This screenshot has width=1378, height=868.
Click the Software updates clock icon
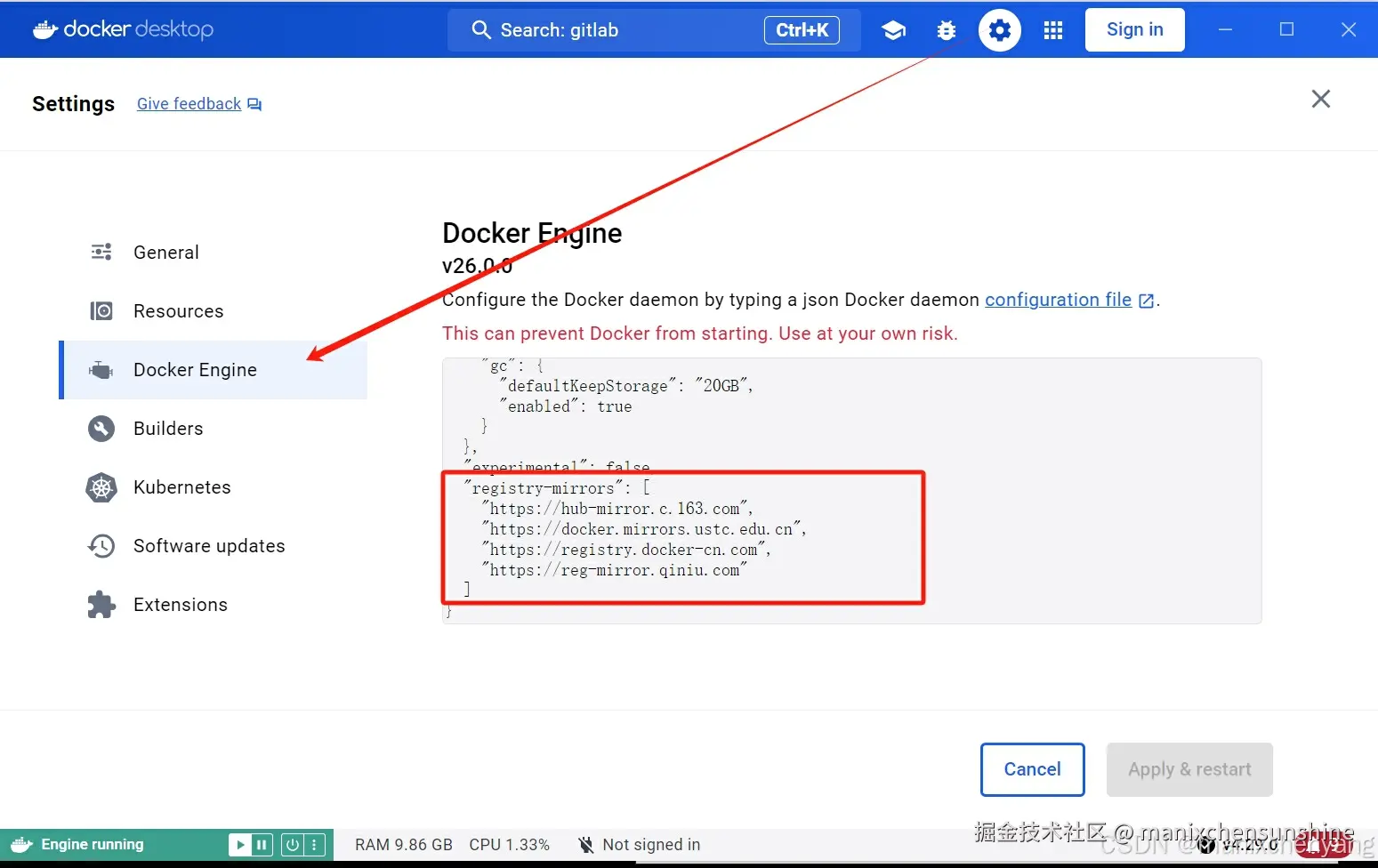(101, 546)
